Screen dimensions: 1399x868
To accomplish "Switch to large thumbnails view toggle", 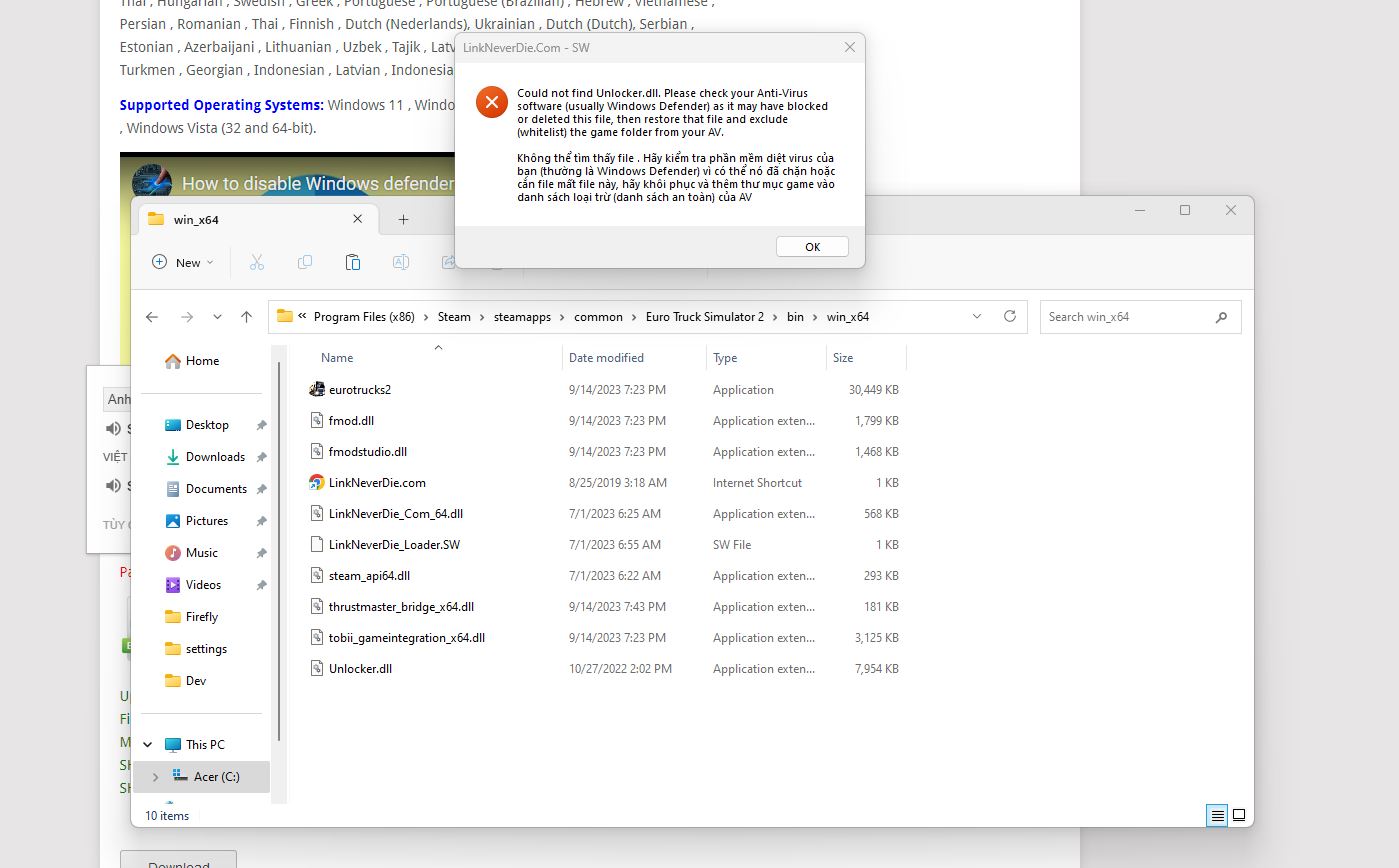I will pos(1239,815).
